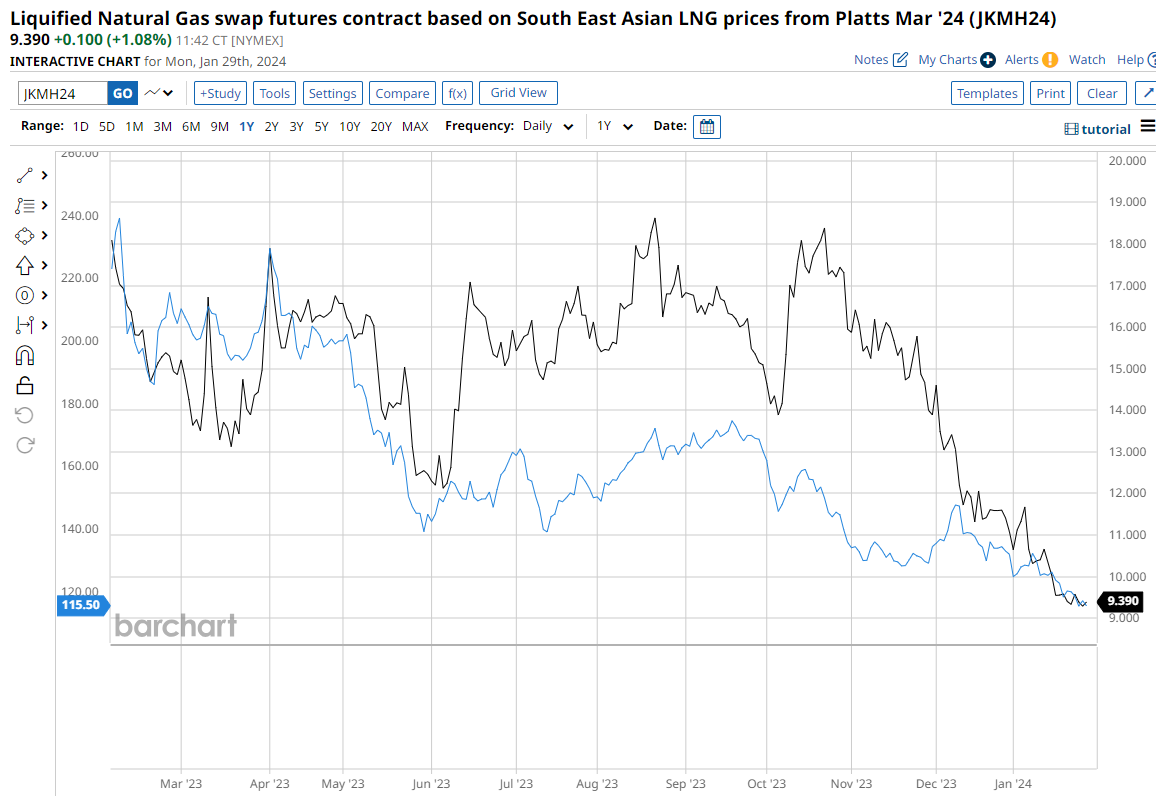1156x803 pixels.
Task: Open the Templates button
Action: pyautogui.click(x=987, y=93)
